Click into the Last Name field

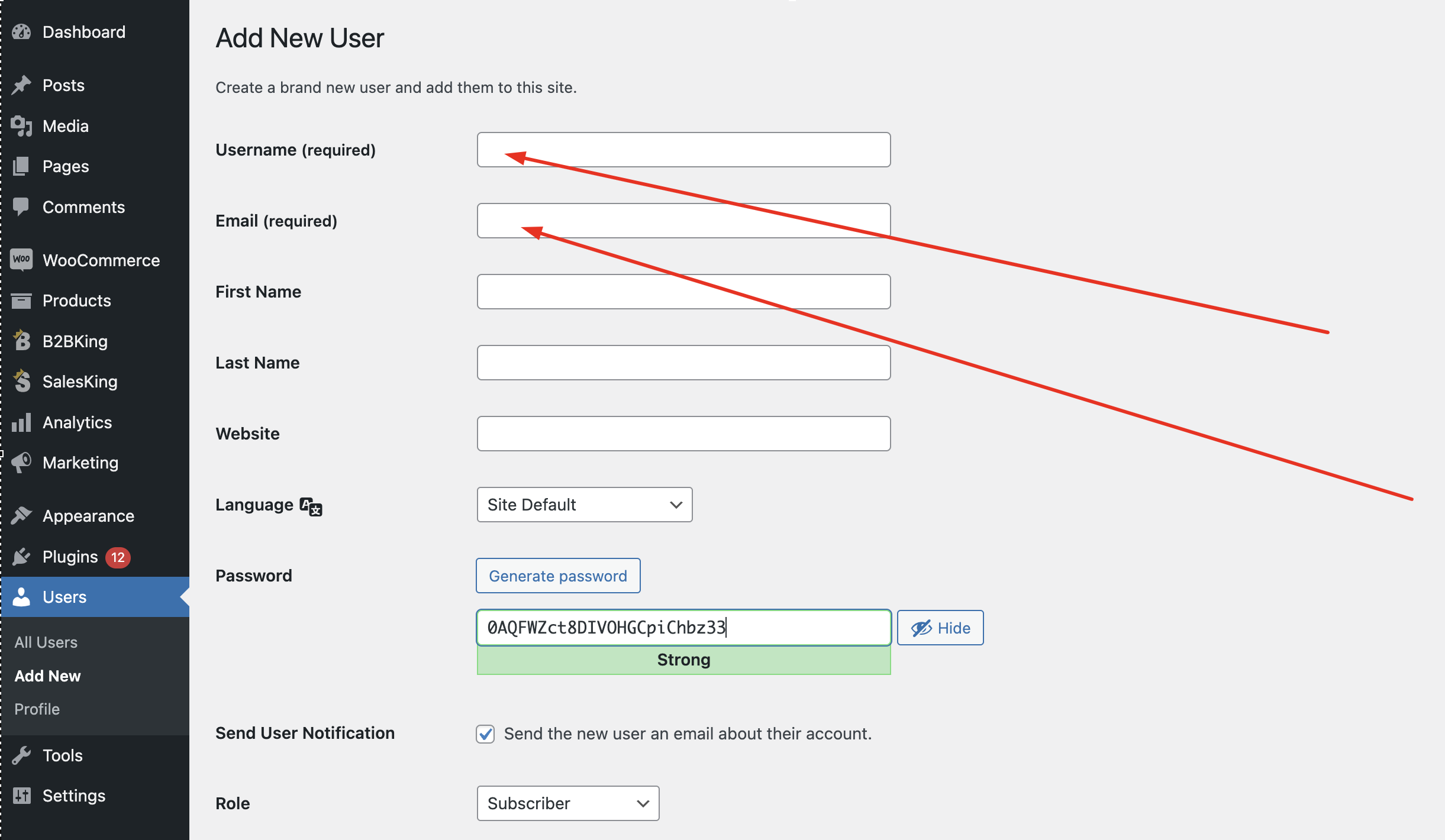683,363
